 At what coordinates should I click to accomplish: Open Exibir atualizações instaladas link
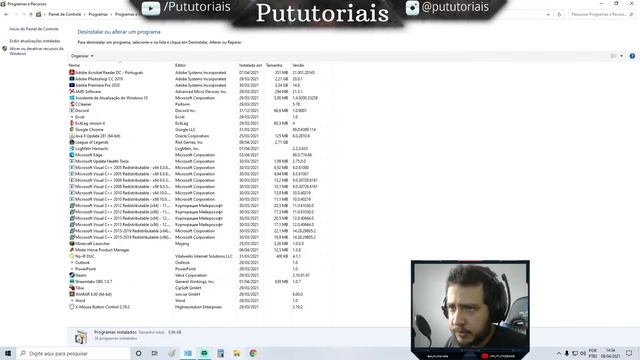(x=35, y=41)
